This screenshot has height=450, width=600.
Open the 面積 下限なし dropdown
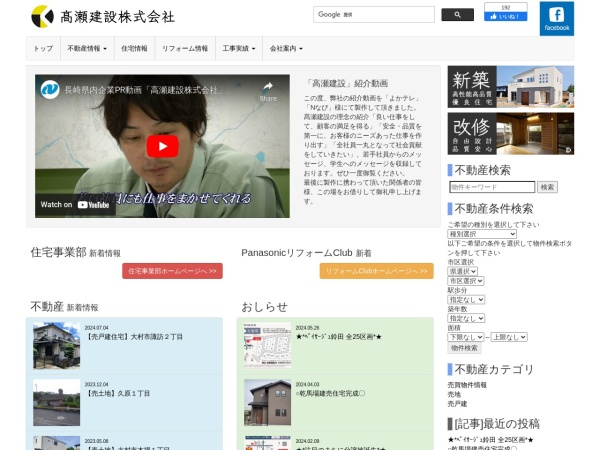[x=466, y=337]
